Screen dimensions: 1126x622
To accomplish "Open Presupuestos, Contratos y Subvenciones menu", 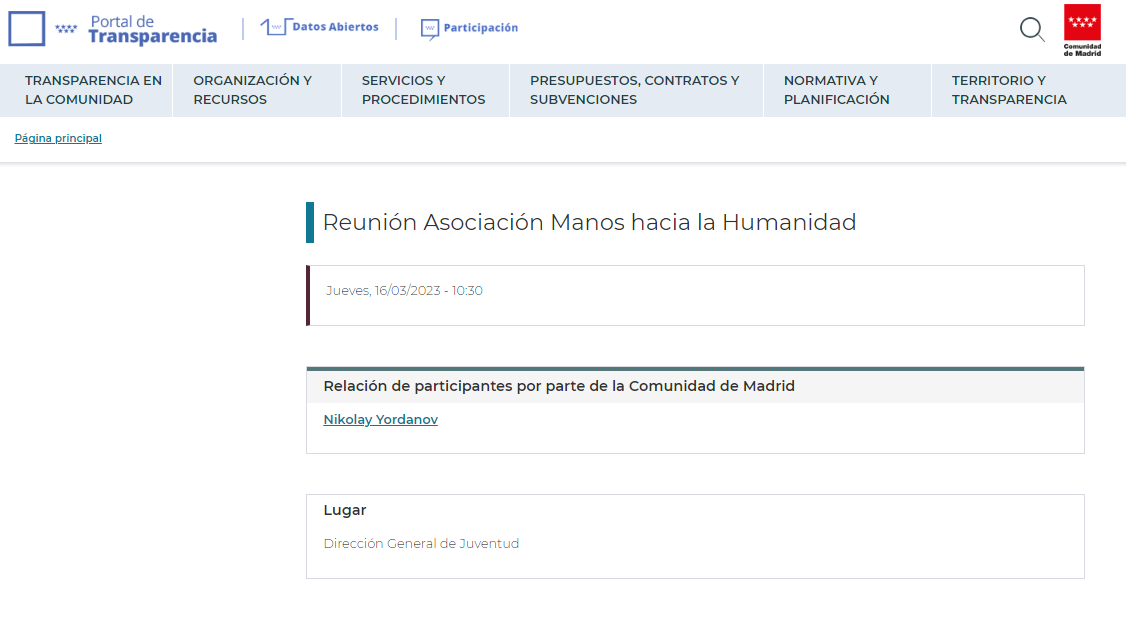I will (x=636, y=90).
